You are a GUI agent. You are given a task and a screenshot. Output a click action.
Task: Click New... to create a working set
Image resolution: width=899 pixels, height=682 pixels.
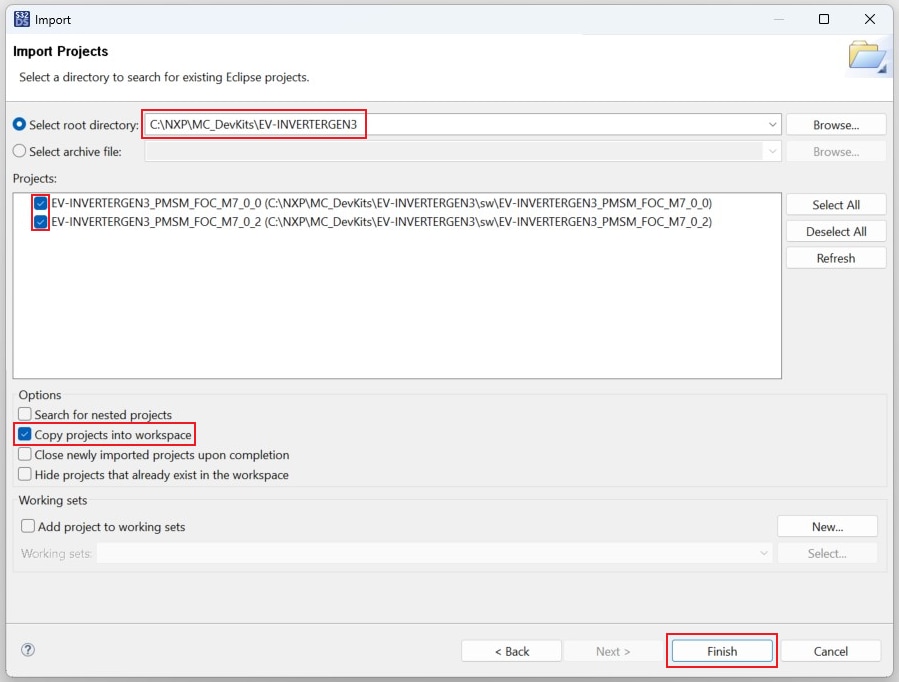coord(827,526)
